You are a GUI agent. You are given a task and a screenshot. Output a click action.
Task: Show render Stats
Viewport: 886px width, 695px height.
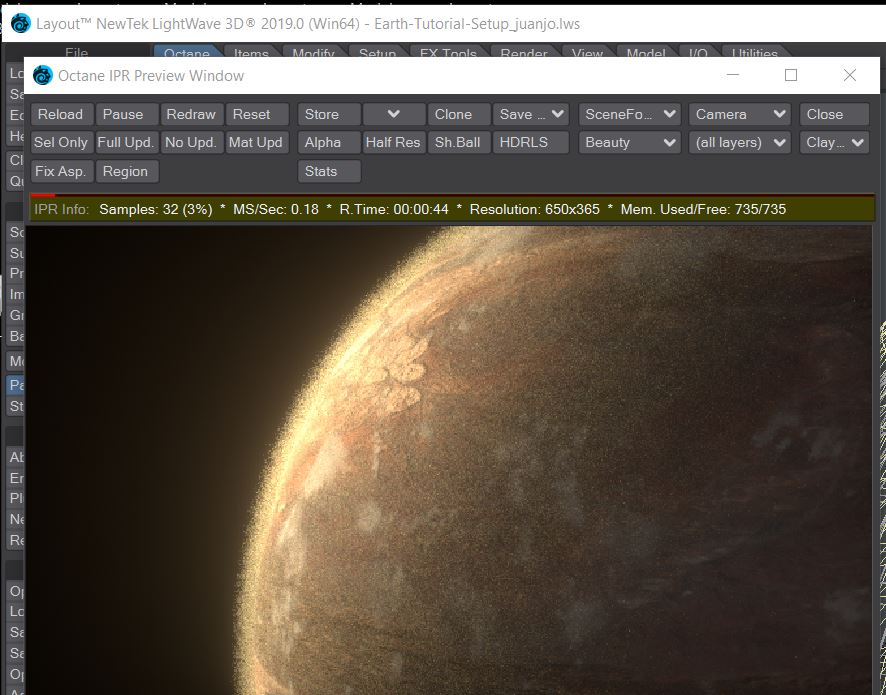(x=329, y=171)
